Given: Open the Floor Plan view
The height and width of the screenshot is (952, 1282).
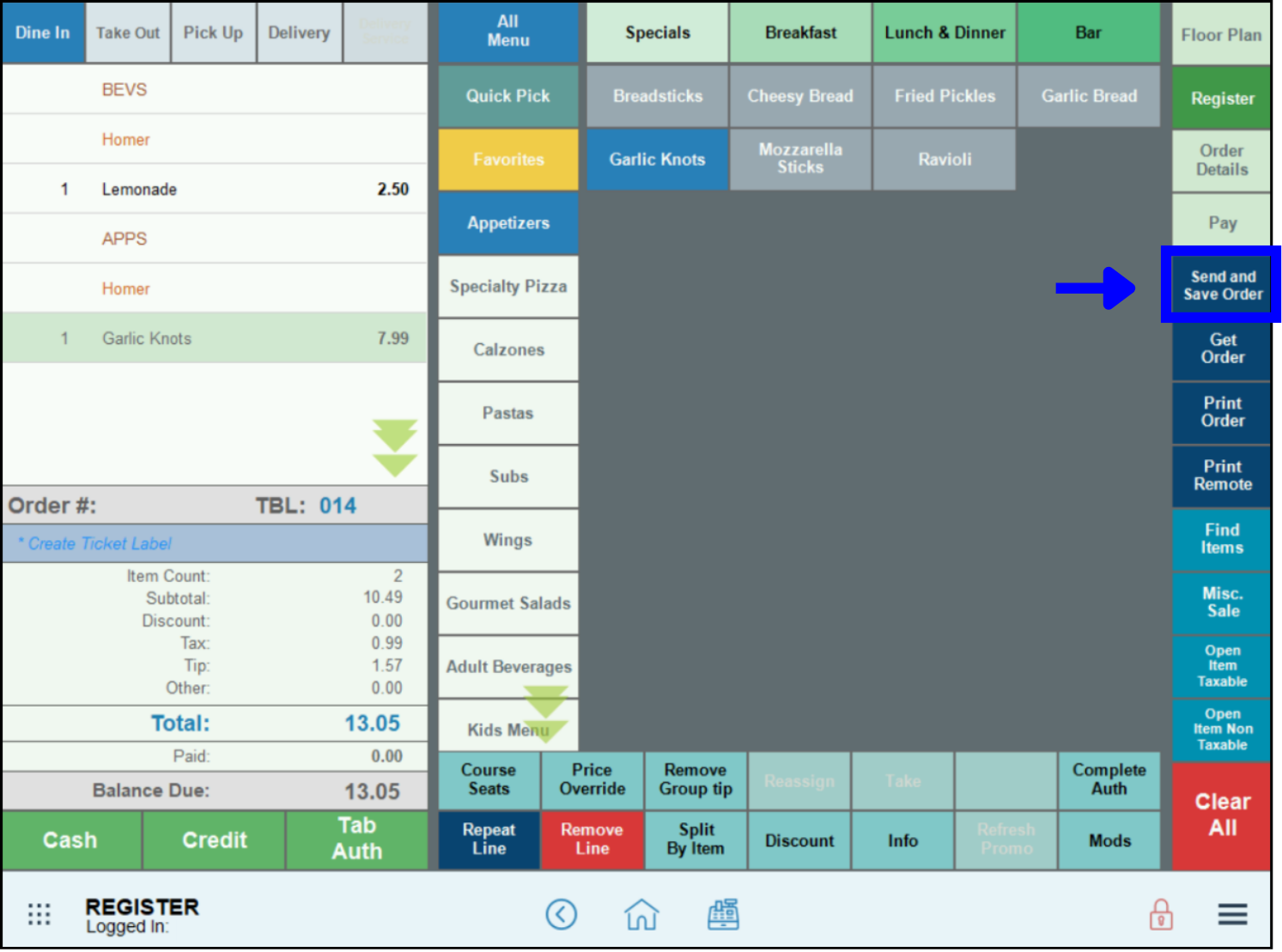Looking at the screenshot, I should point(1220,34).
